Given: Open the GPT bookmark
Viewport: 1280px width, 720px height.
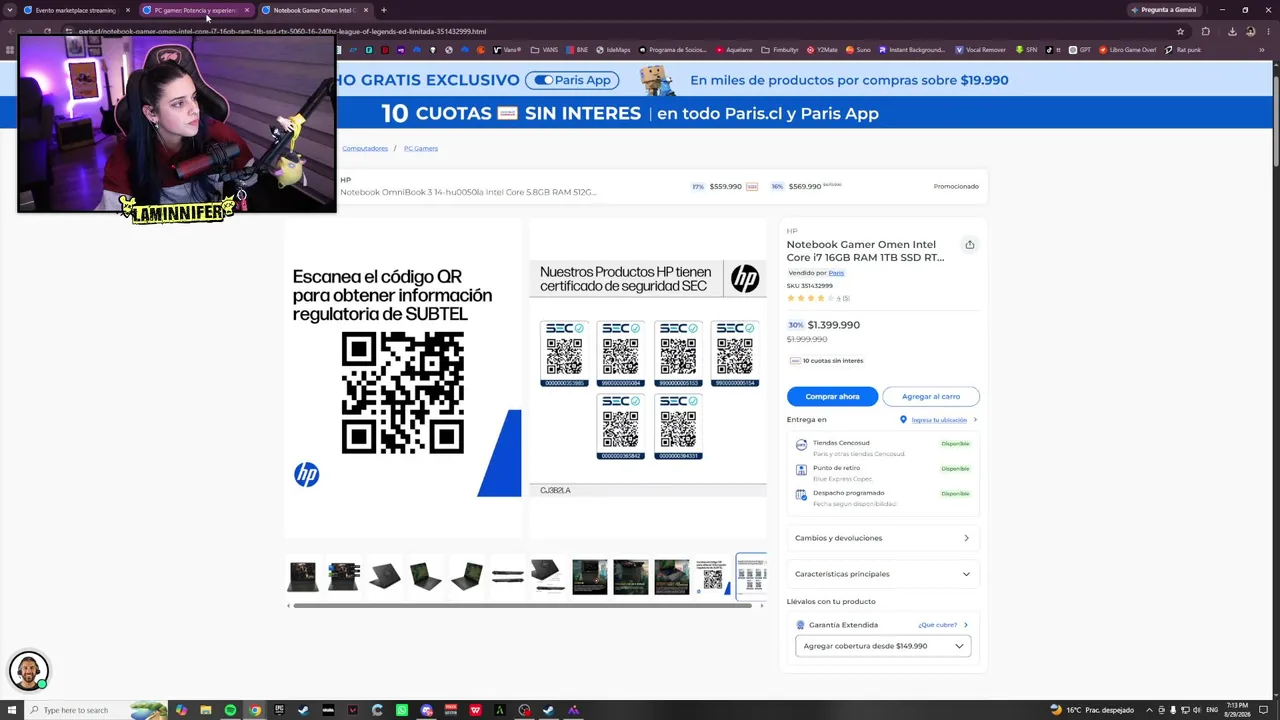Looking at the screenshot, I should point(1080,50).
